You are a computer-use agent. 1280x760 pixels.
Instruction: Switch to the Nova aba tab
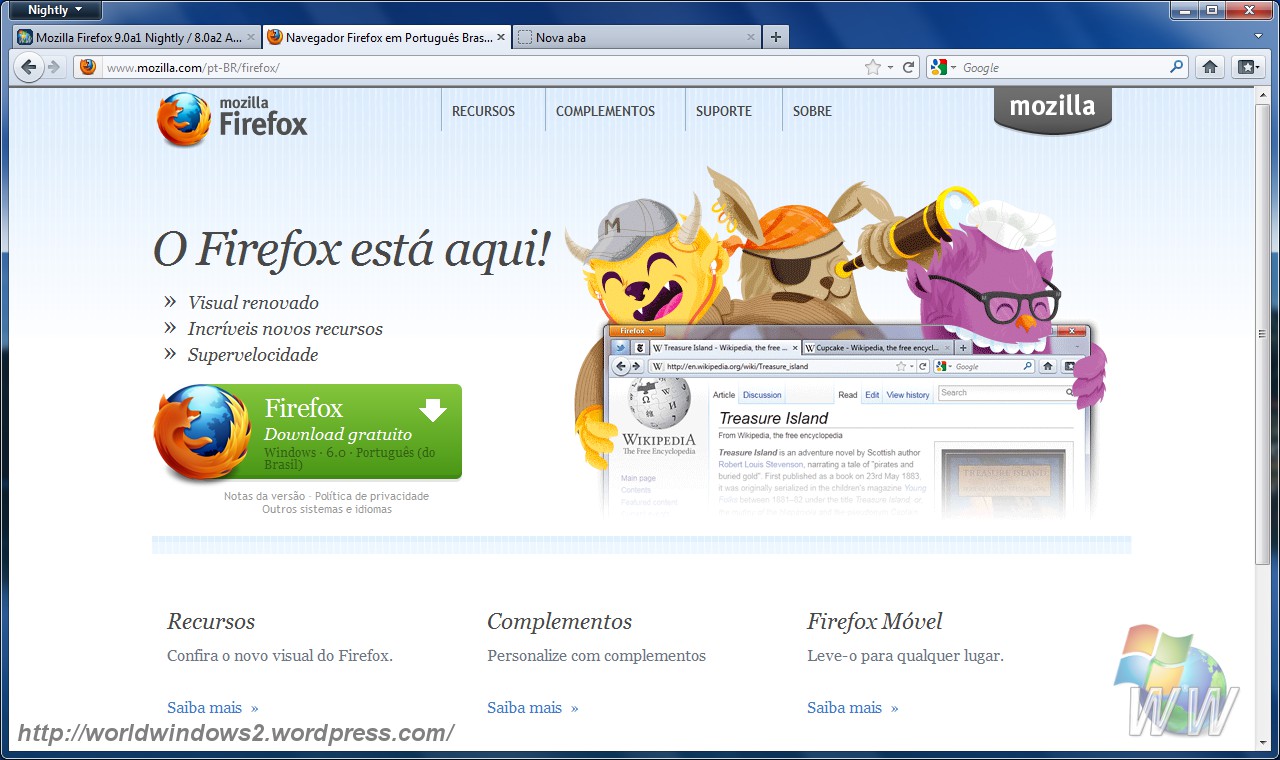(637, 37)
